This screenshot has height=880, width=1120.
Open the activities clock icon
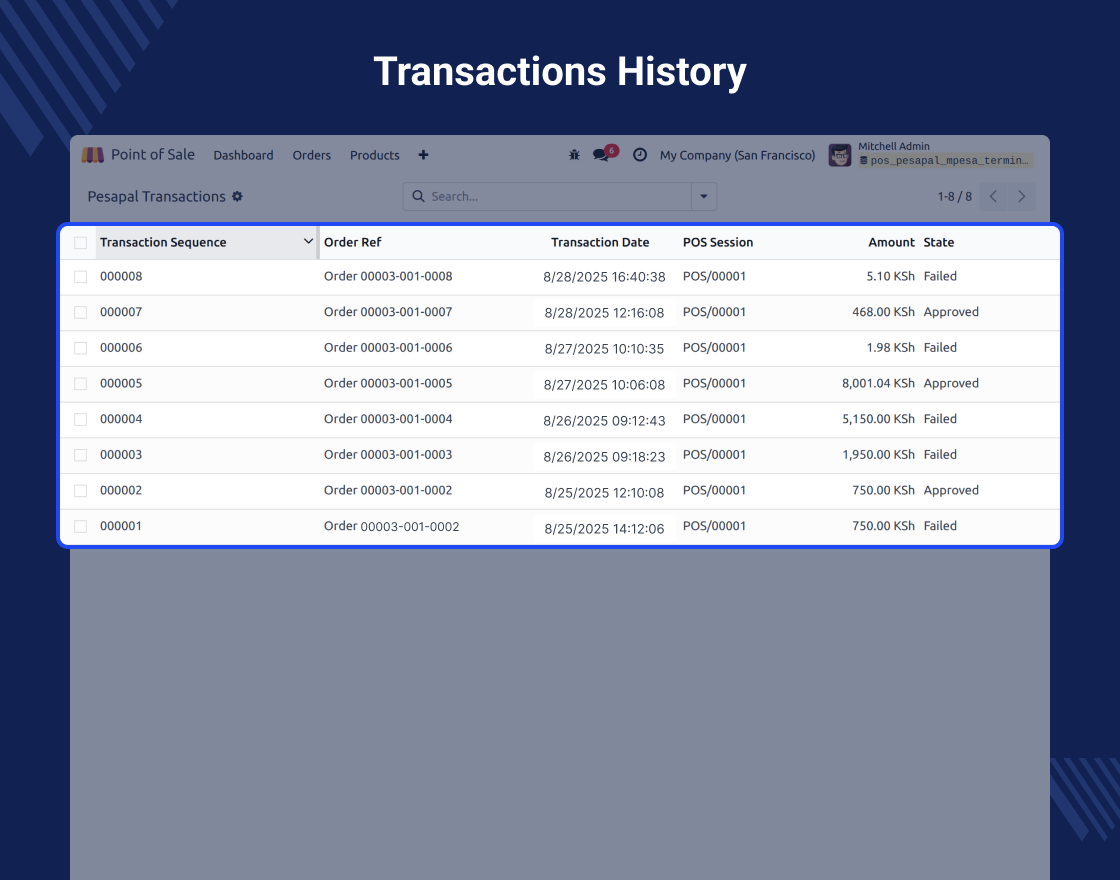(640, 155)
